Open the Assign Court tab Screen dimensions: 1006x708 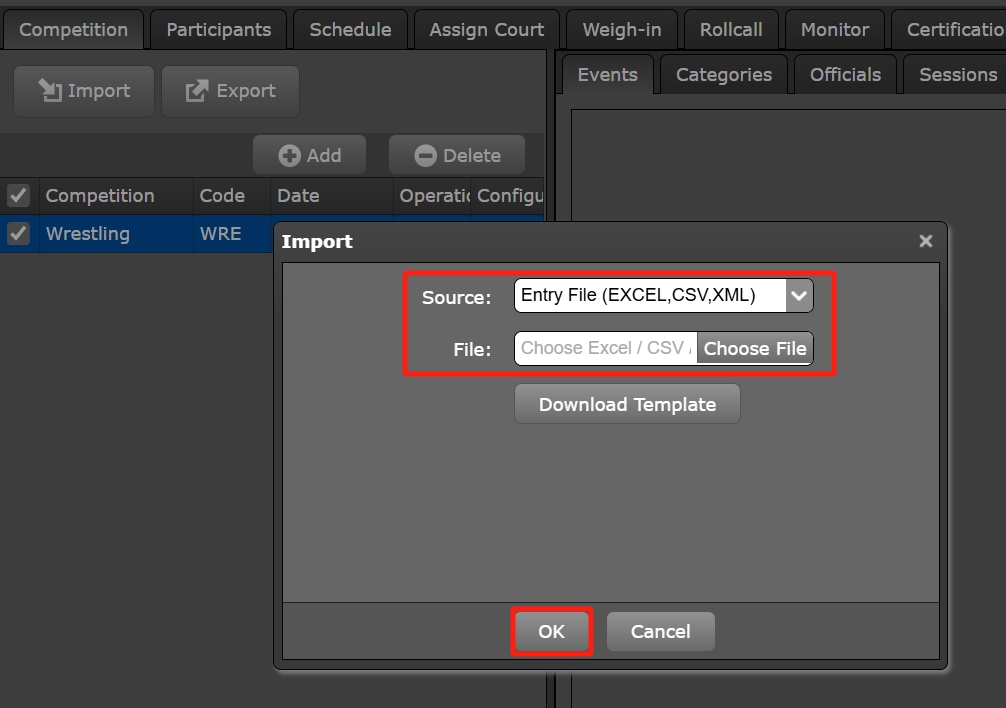(x=486, y=30)
